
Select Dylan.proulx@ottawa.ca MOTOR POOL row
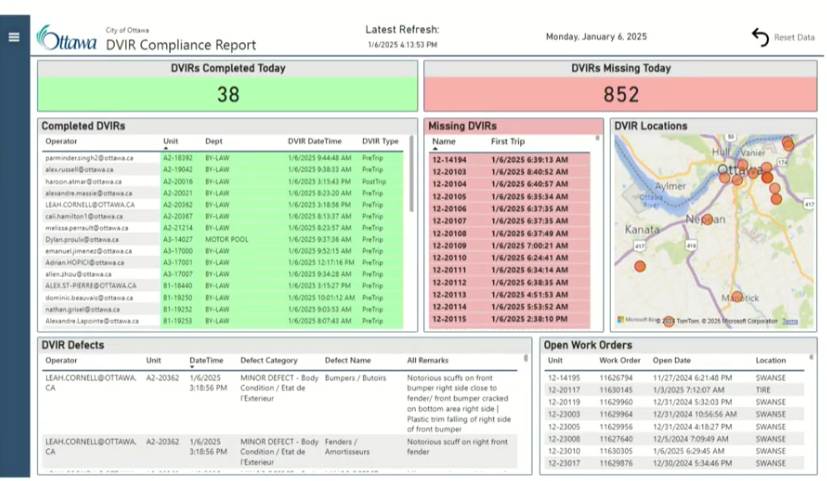coord(224,239)
